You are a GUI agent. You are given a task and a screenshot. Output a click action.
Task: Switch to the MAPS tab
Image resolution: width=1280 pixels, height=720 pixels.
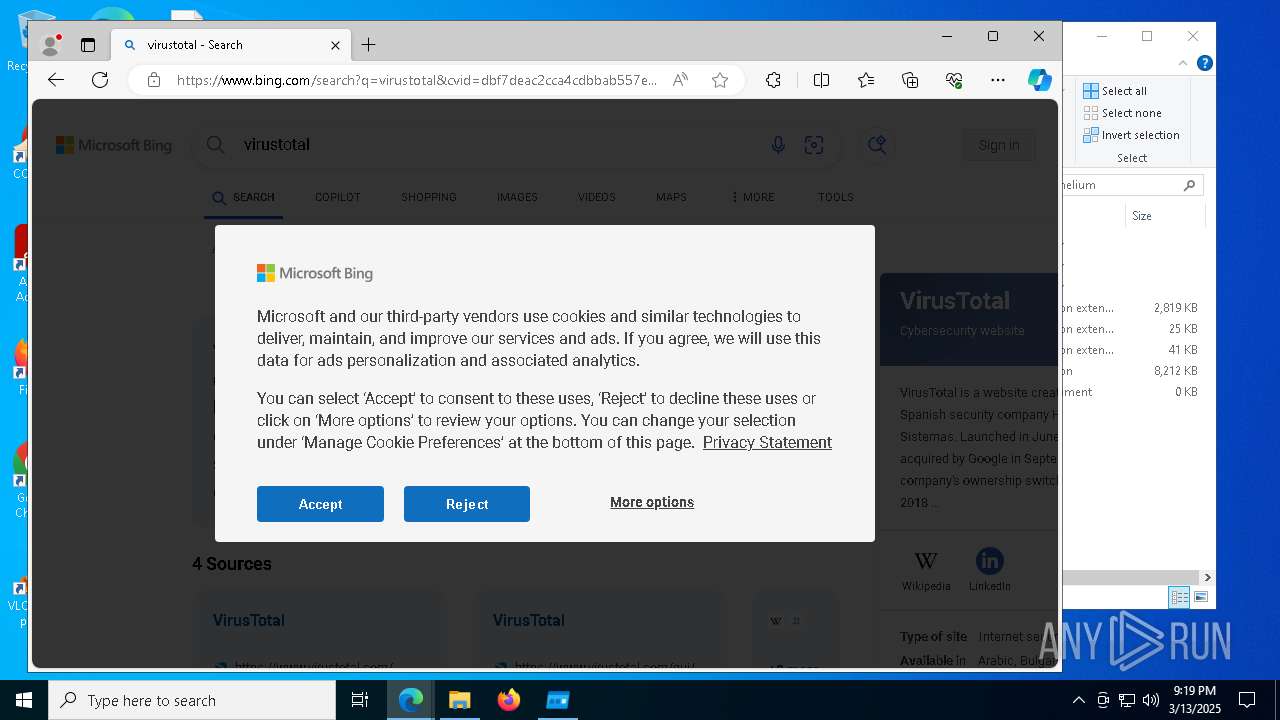coord(671,197)
